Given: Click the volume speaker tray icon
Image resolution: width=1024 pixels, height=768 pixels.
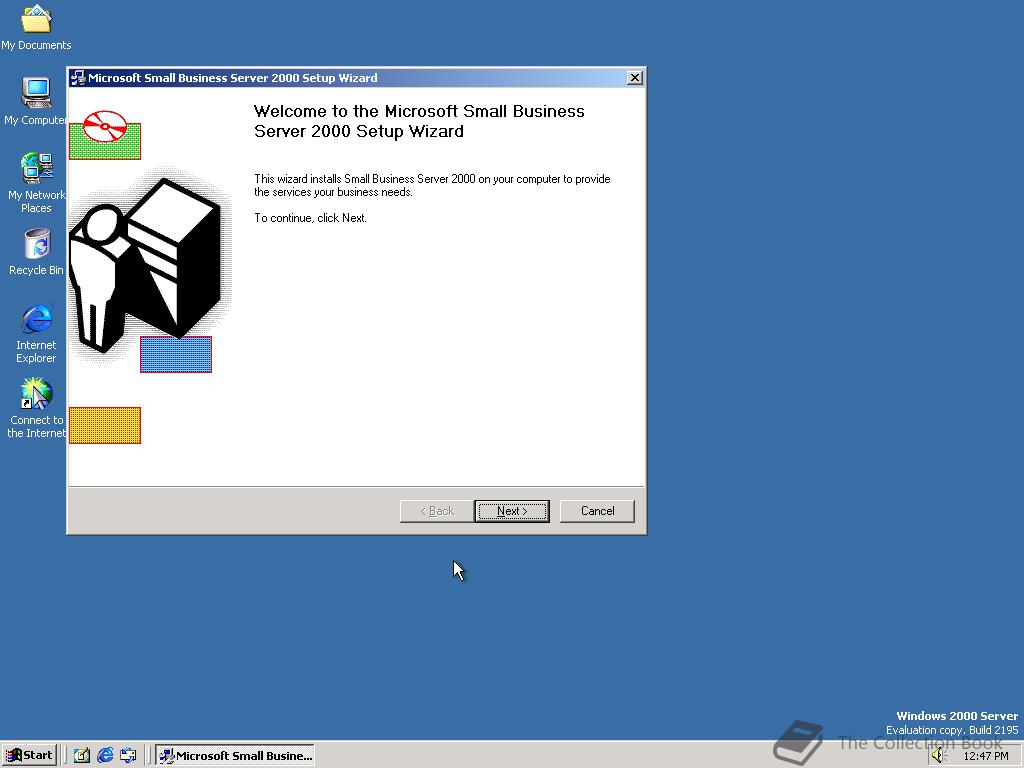Looking at the screenshot, I should (938, 756).
